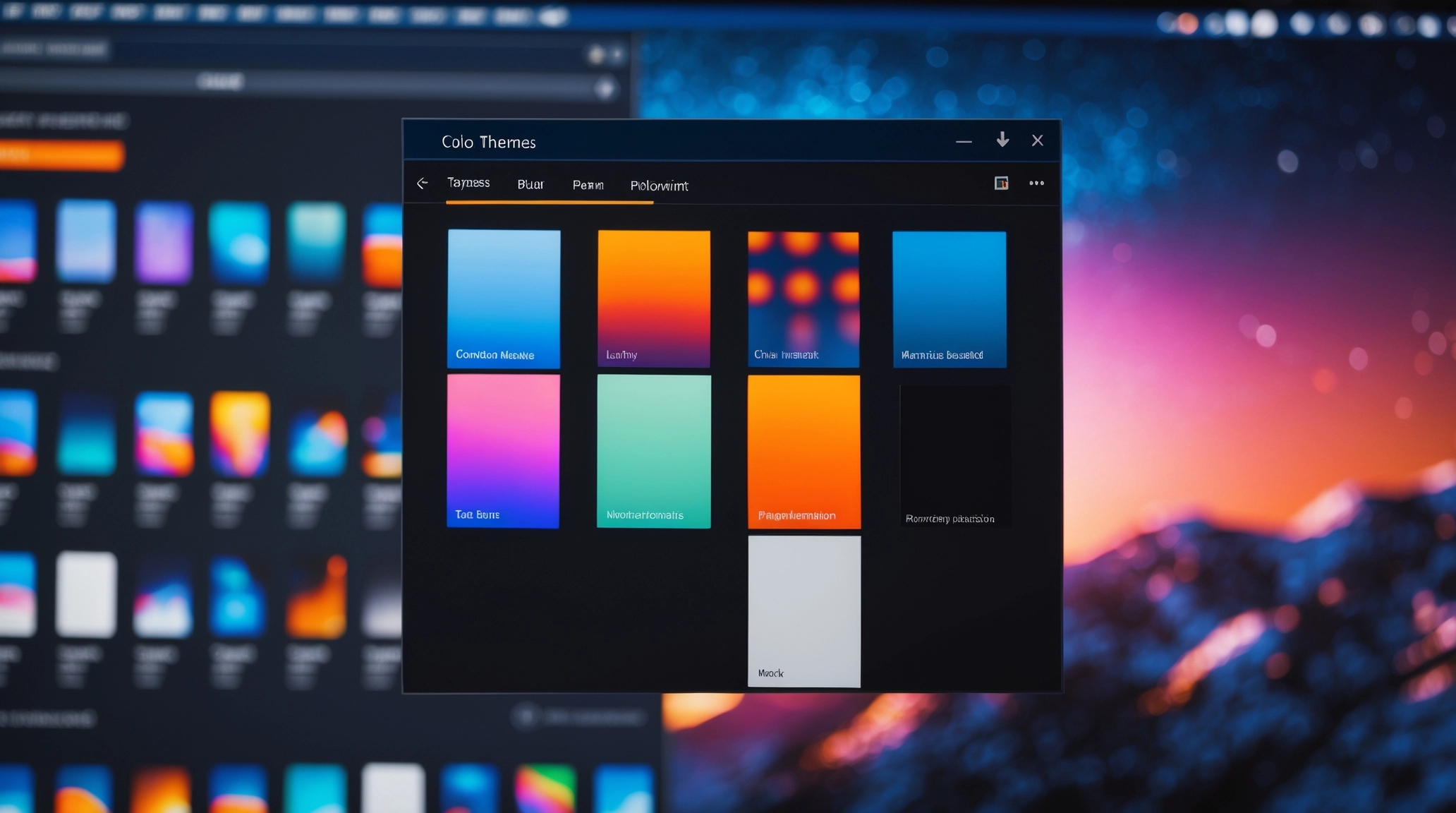The image size is (1456, 813).
Task: Select the Rowrtery pikarision black theme
Action: click(x=954, y=455)
